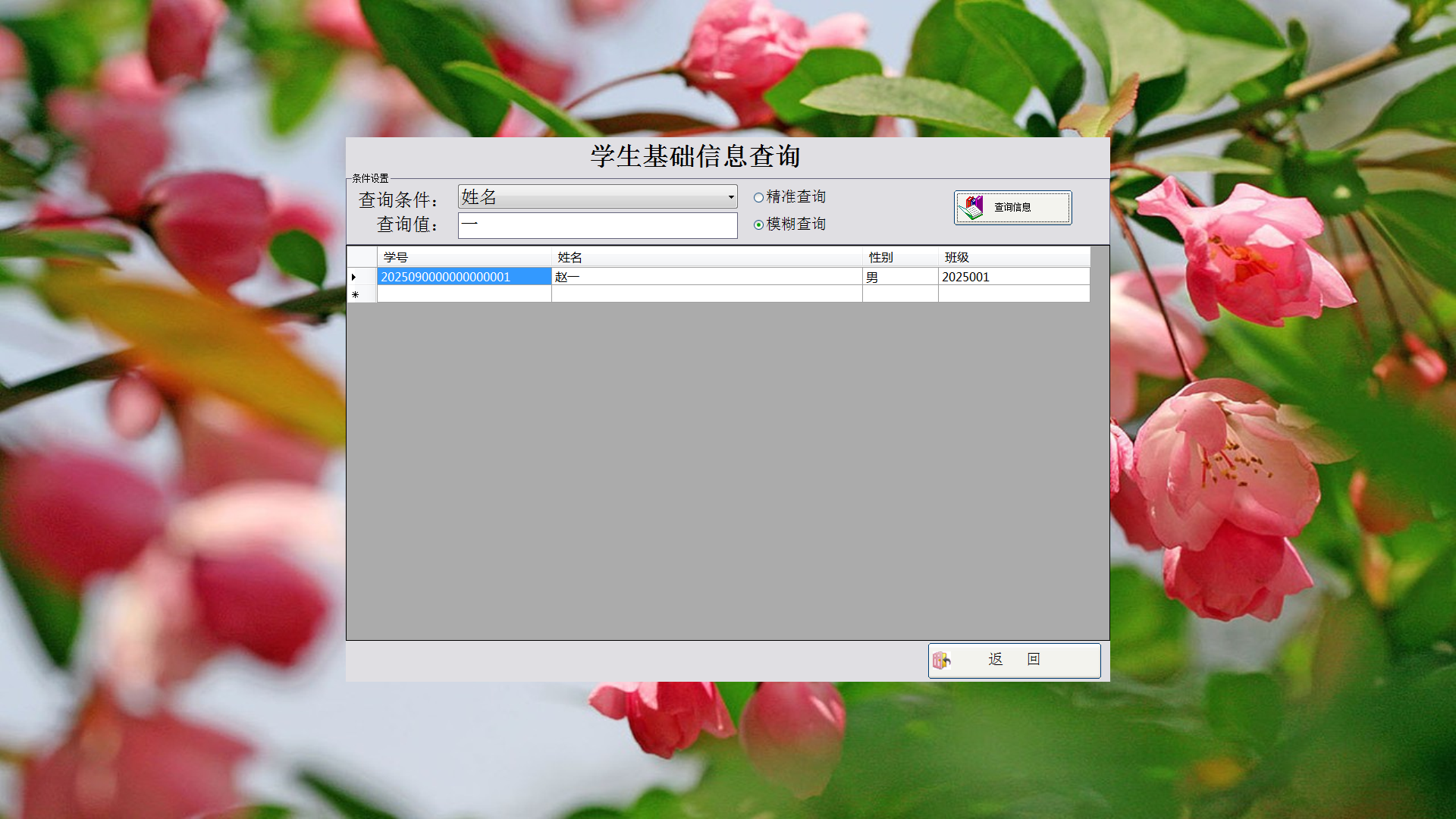Click the 姓名 column header in grid
Image resolution: width=1456 pixels, height=819 pixels.
(705, 257)
